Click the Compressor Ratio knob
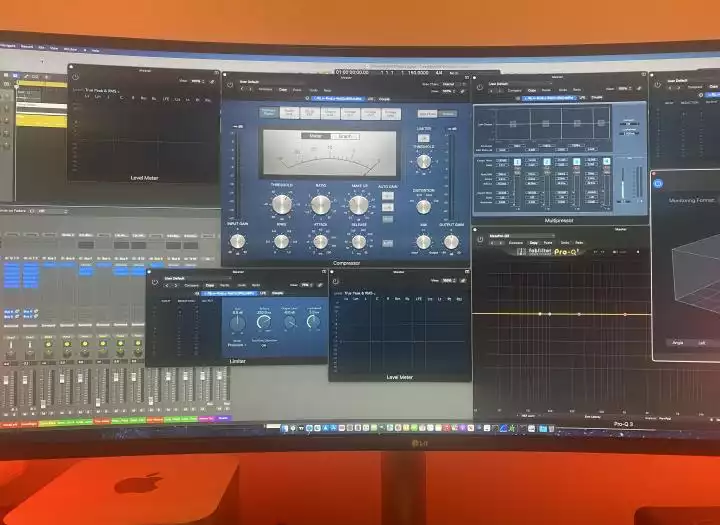This screenshot has height=525, width=720. (321, 205)
